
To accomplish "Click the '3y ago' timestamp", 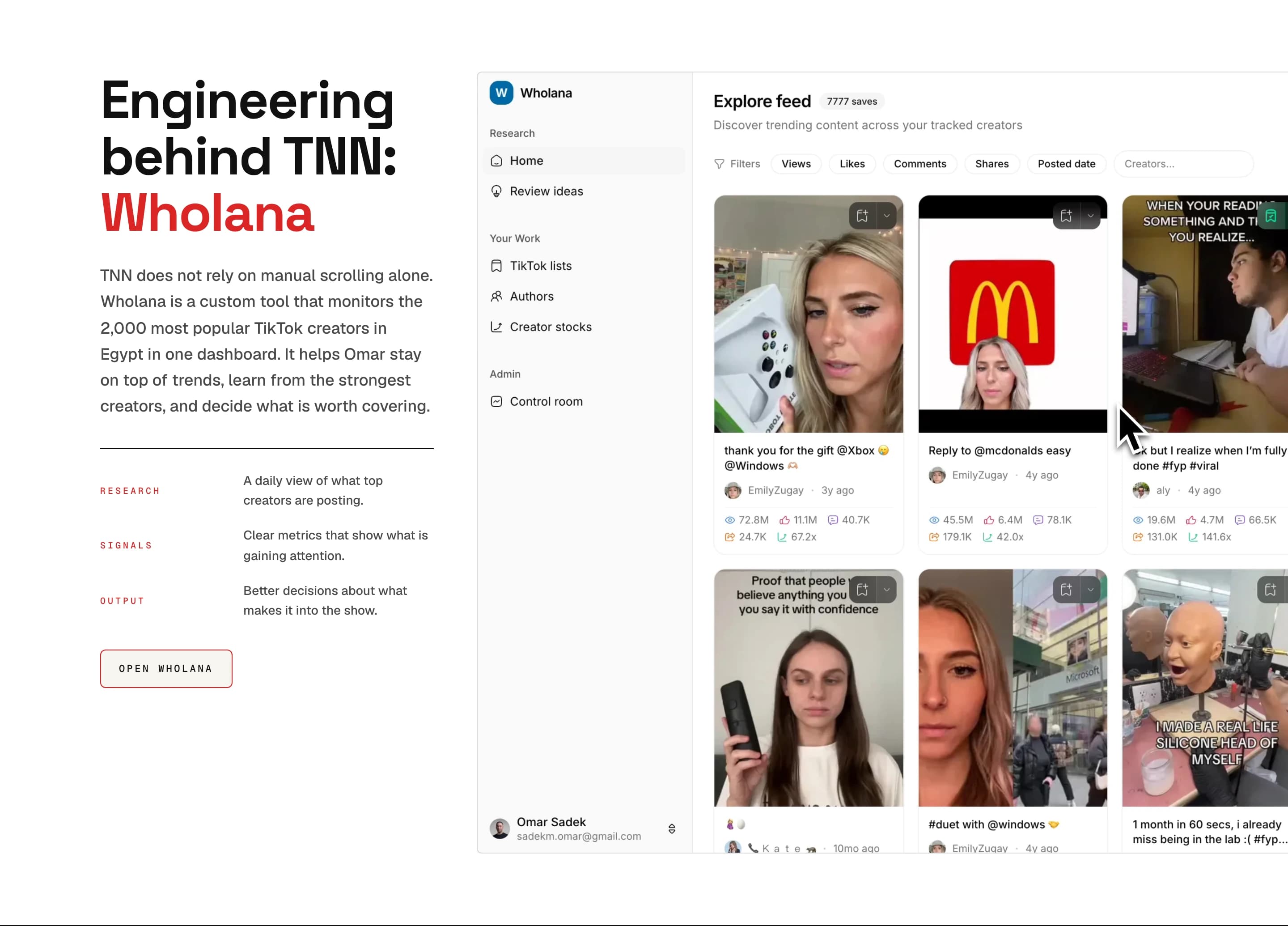I will pos(837,490).
